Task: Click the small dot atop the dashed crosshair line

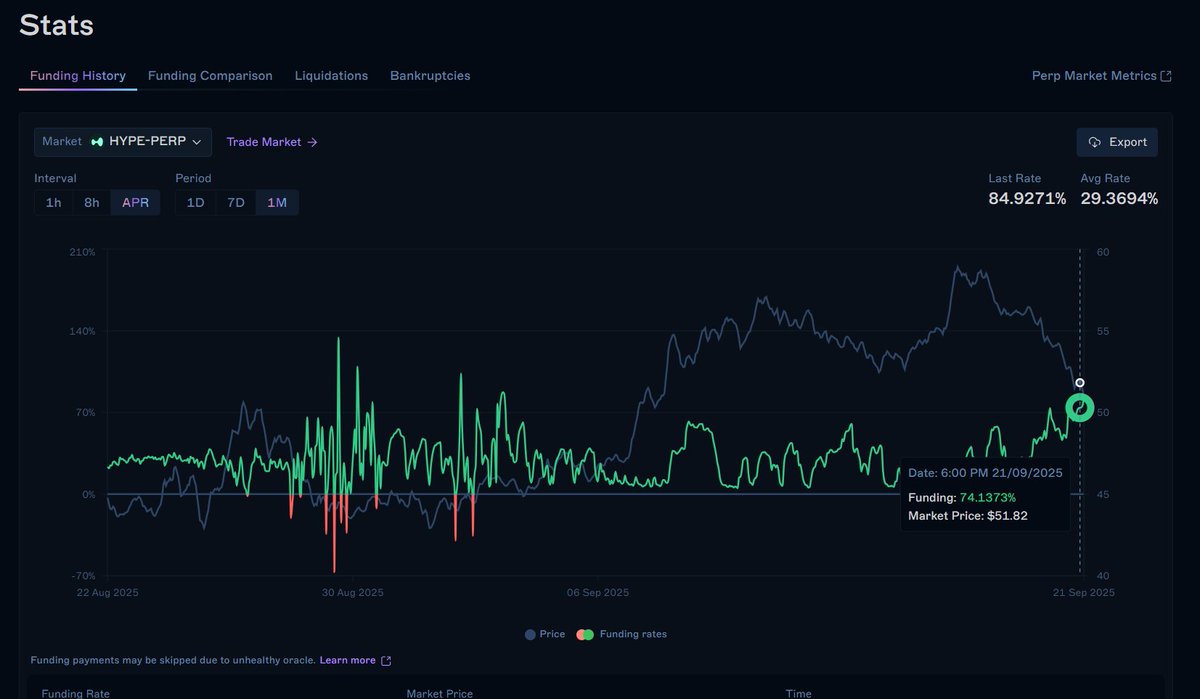Action: tap(1080, 382)
